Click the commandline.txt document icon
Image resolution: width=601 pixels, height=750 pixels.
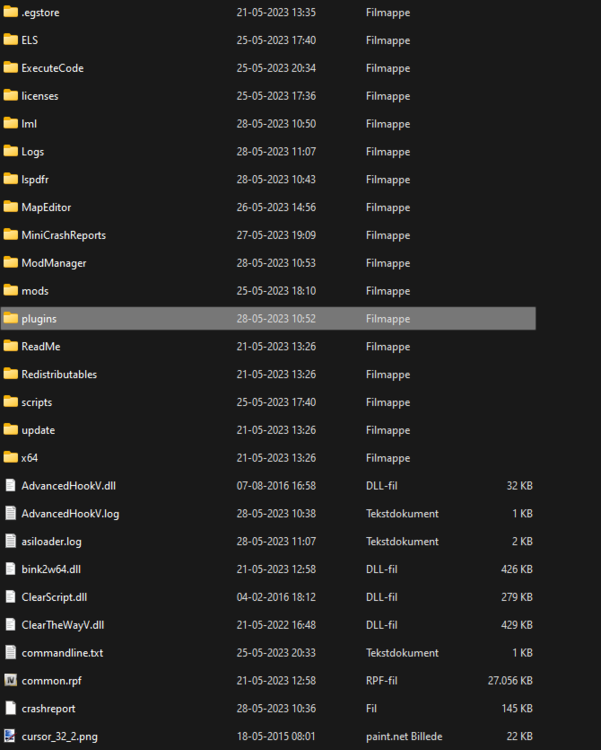11,652
